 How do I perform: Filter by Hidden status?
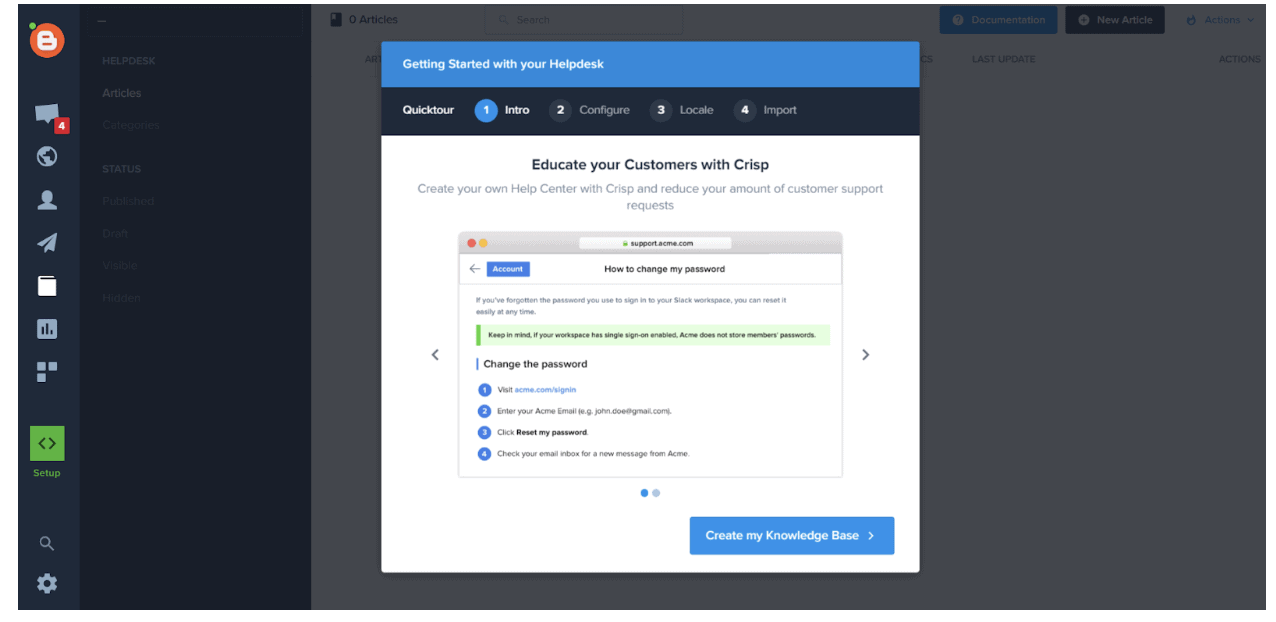[x=121, y=298]
